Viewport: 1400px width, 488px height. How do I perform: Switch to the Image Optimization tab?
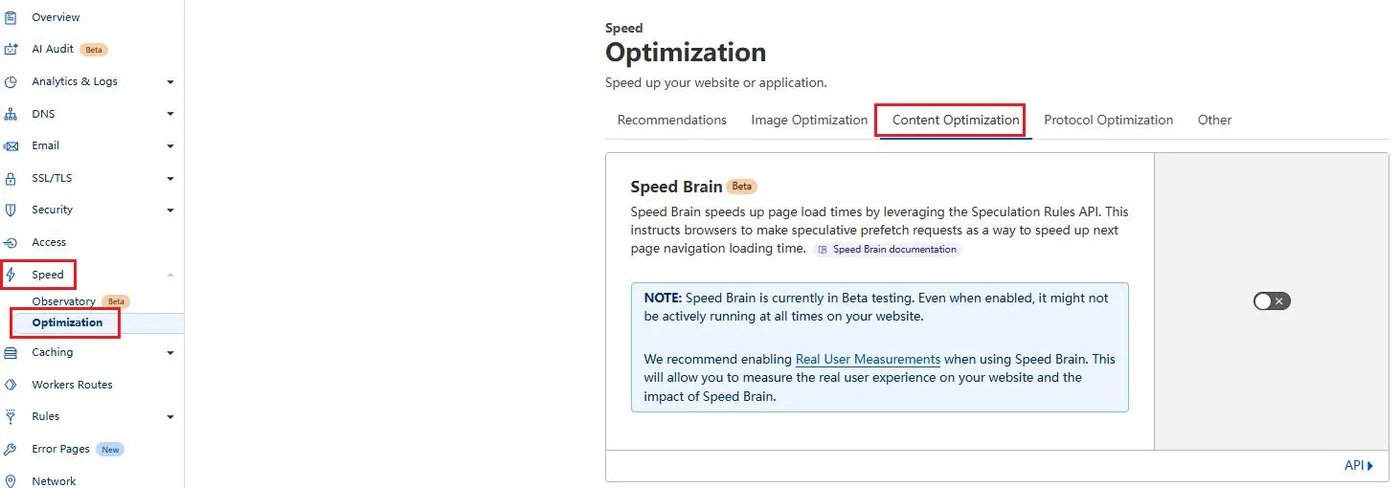pos(809,120)
